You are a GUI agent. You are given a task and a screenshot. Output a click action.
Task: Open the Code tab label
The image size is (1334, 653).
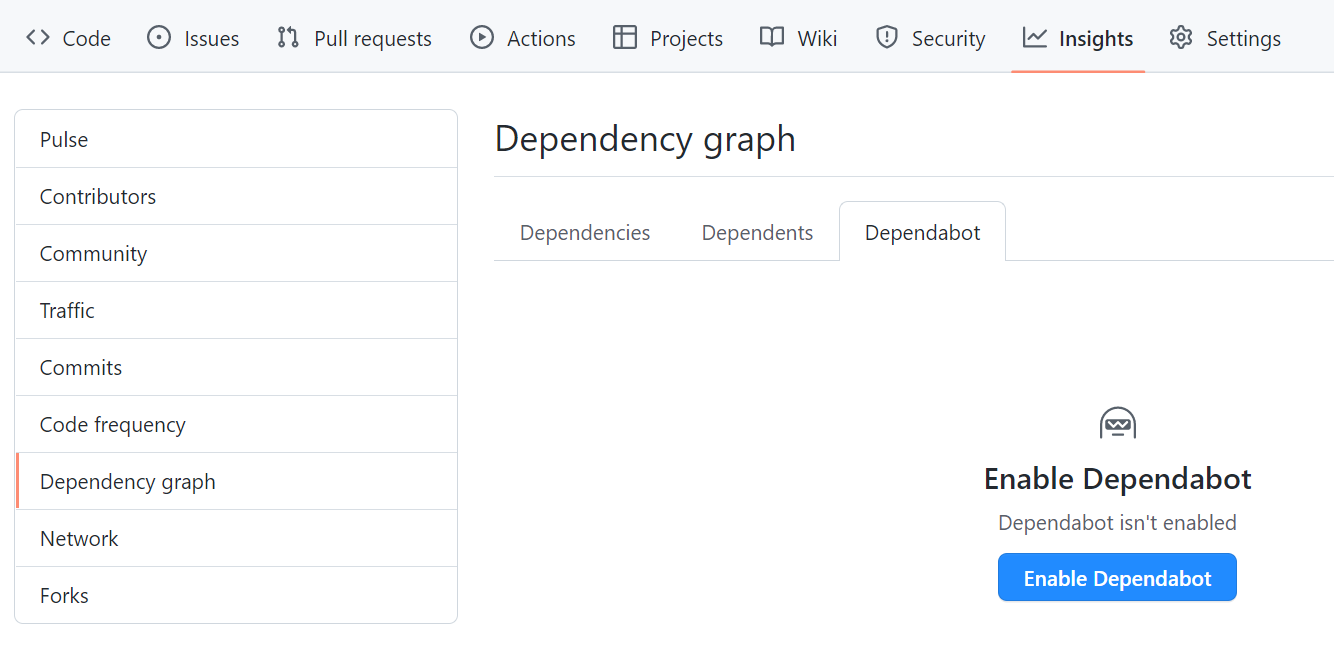pyautogui.click(x=87, y=39)
